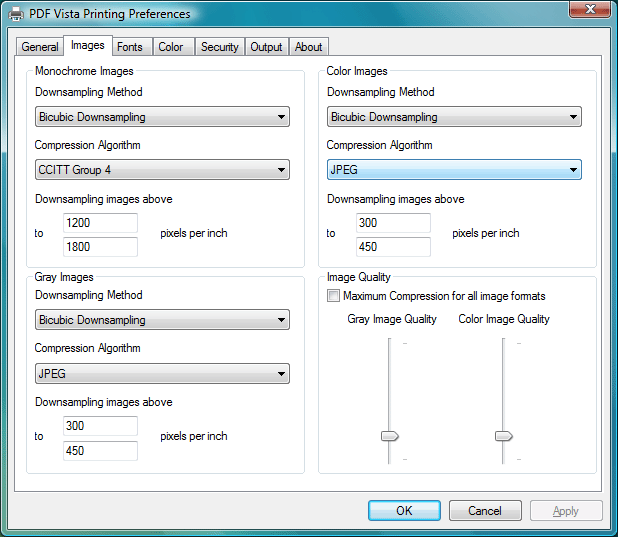
Task: Click the Cancel button
Action: pyautogui.click(x=485, y=511)
